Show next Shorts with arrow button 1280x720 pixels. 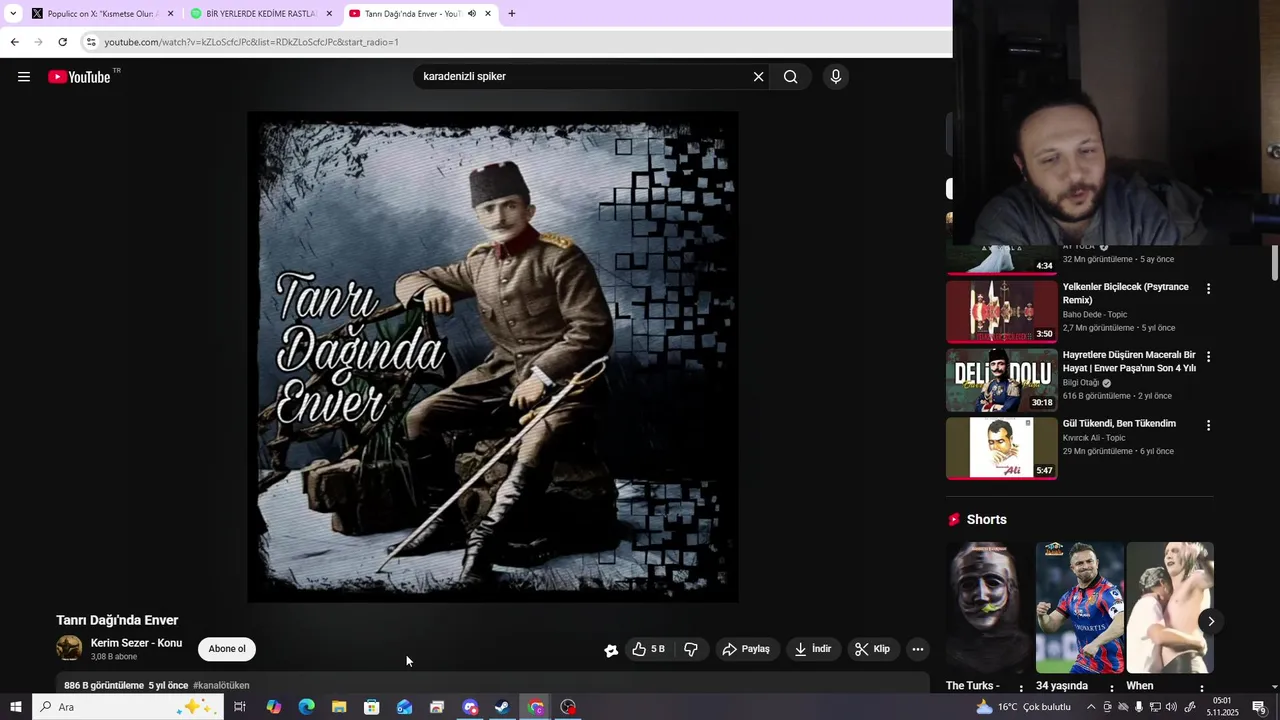click(1210, 621)
